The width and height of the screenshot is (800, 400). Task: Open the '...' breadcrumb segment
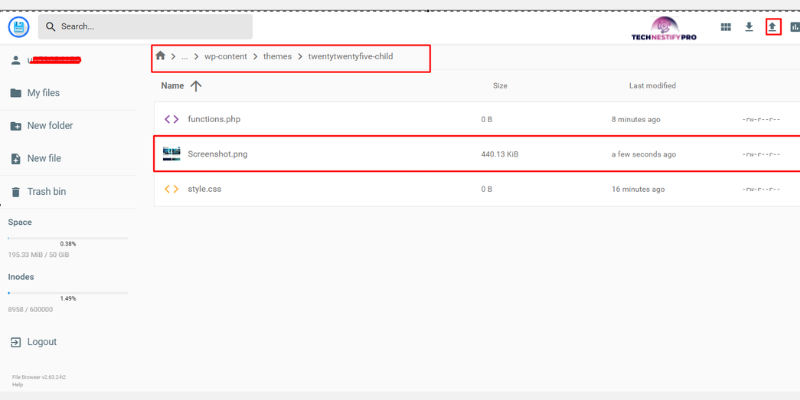pos(185,57)
